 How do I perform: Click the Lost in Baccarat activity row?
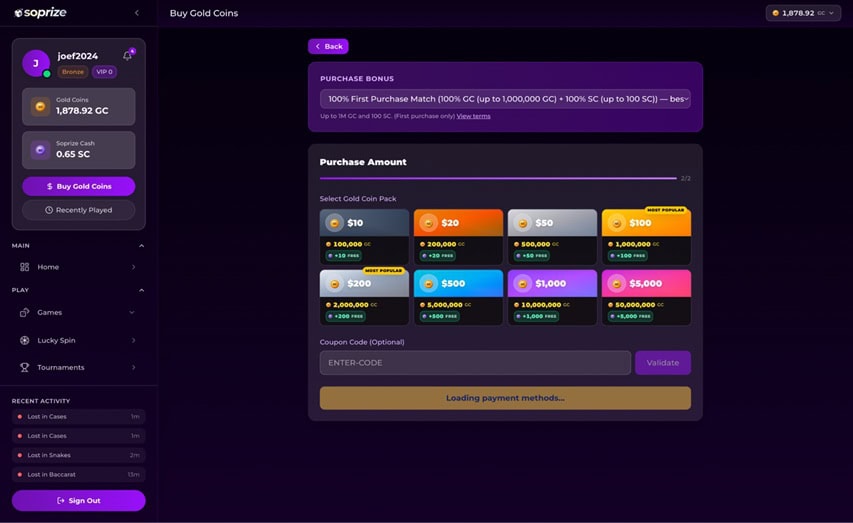click(78, 475)
